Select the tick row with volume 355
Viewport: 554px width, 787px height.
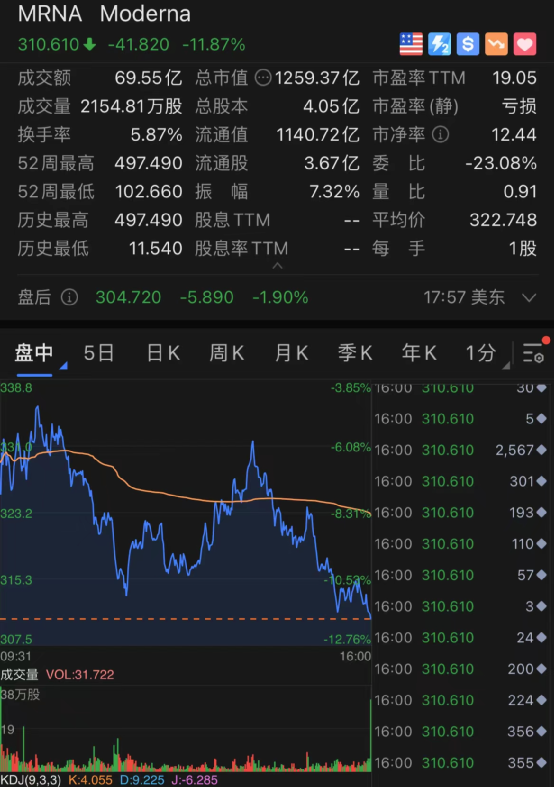[x=461, y=763]
